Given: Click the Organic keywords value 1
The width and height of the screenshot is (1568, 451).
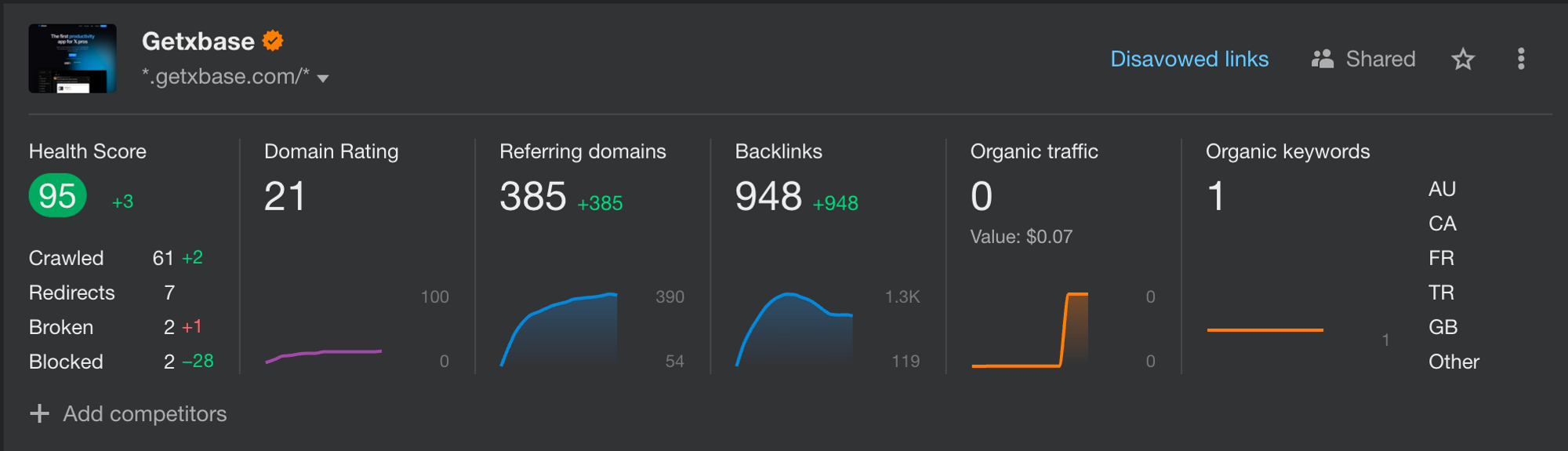Looking at the screenshot, I should pyautogui.click(x=1216, y=196).
